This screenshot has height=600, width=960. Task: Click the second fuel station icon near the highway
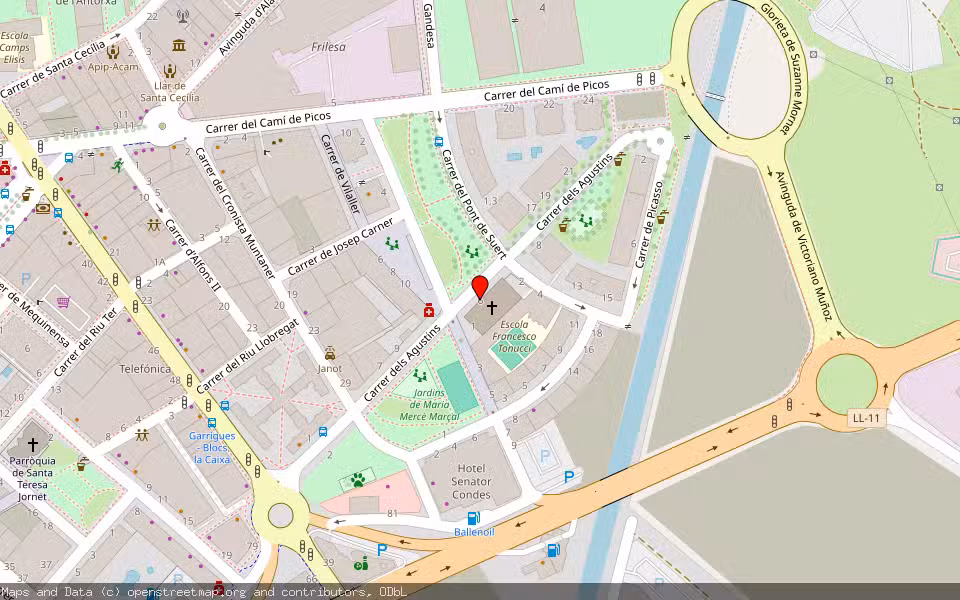[x=552, y=552]
